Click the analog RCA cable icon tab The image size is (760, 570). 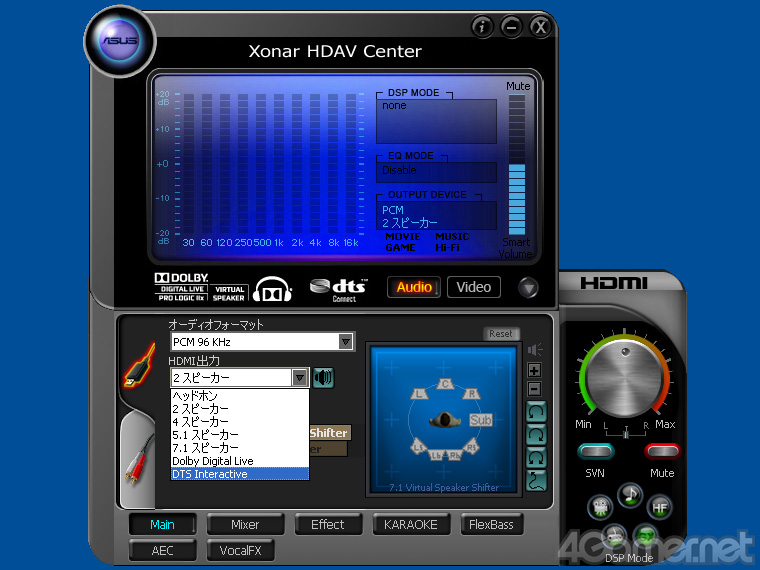(138, 459)
